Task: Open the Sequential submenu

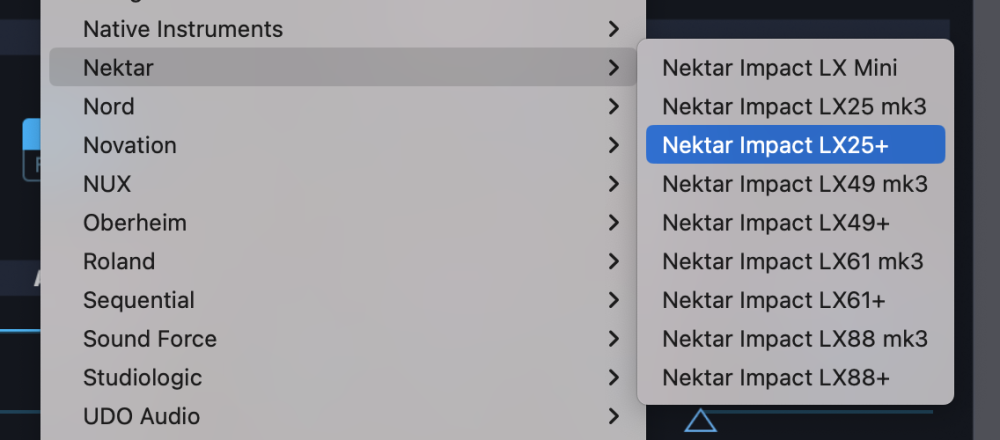Action: coord(139,300)
